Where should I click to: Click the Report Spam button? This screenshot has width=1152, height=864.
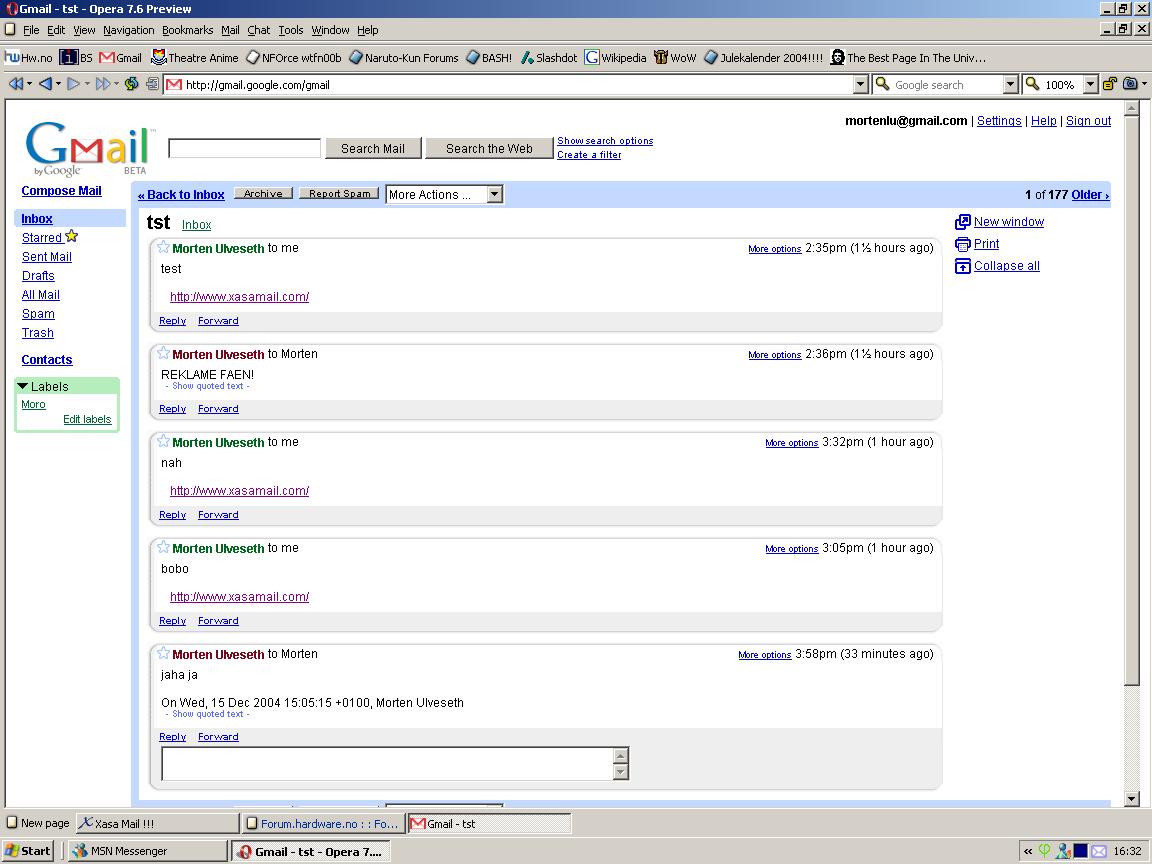pos(339,193)
